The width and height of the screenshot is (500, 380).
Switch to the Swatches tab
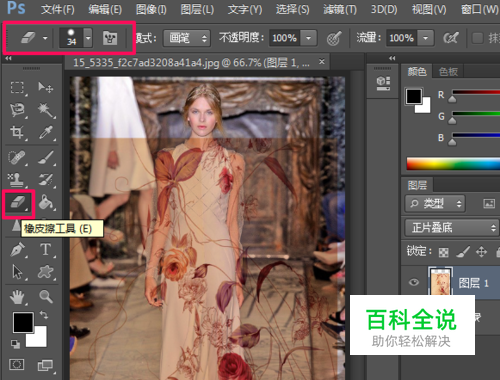click(448, 71)
